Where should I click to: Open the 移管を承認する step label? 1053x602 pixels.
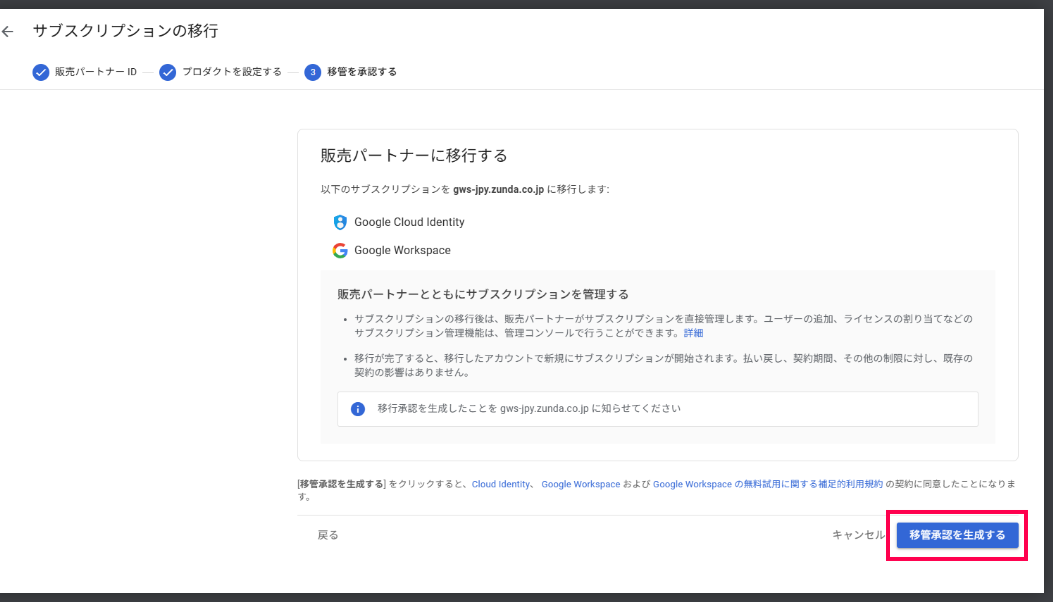pos(362,72)
